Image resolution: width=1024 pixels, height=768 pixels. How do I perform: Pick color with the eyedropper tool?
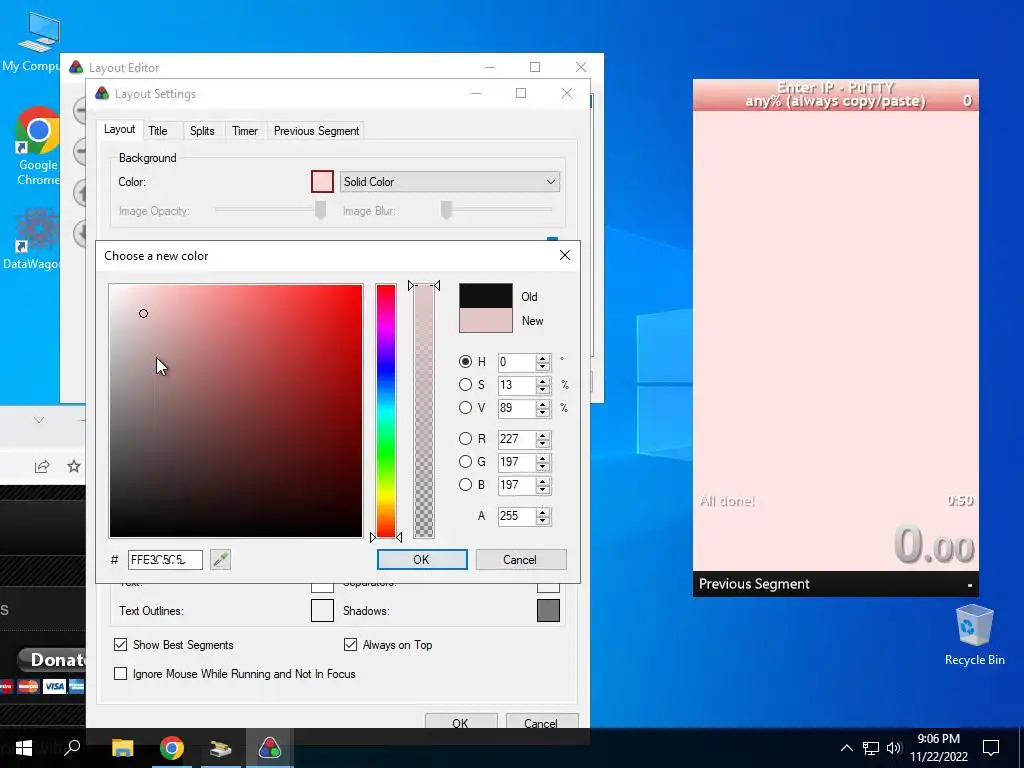221,560
